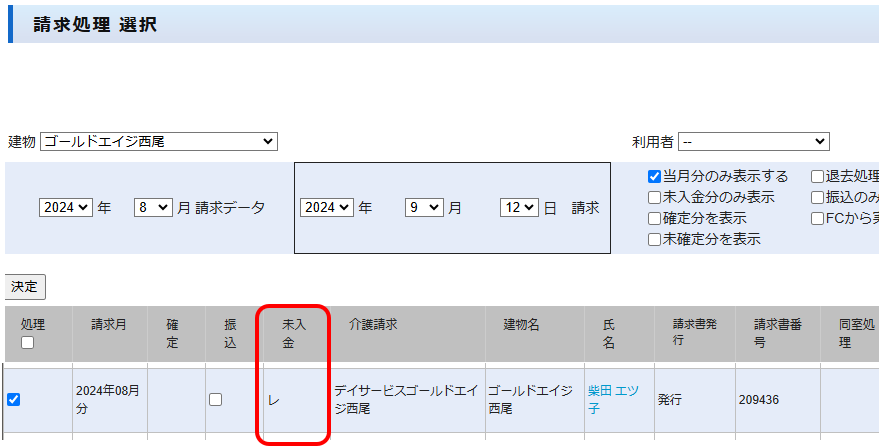Expand the 請求データ year dropdown
The height and width of the screenshot is (448, 879).
pos(66,208)
